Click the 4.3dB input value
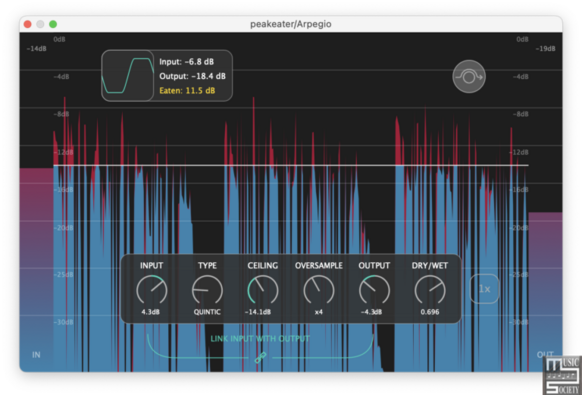The image size is (582, 395). pyautogui.click(x=151, y=312)
